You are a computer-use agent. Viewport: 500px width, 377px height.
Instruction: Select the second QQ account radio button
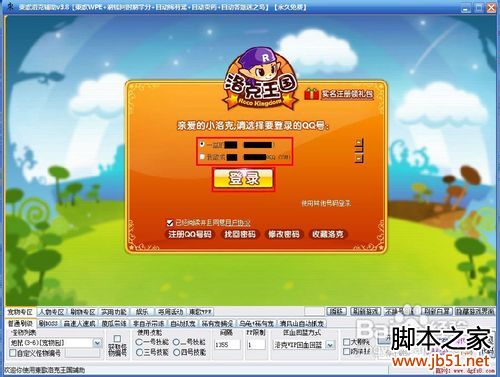(202, 156)
